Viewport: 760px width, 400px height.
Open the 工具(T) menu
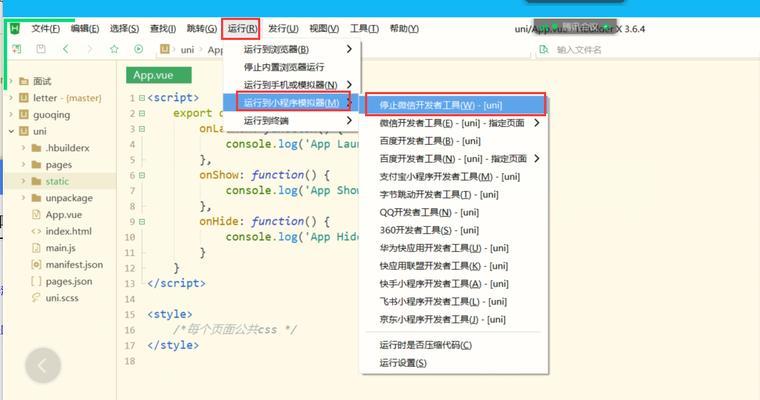(x=364, y=29)
